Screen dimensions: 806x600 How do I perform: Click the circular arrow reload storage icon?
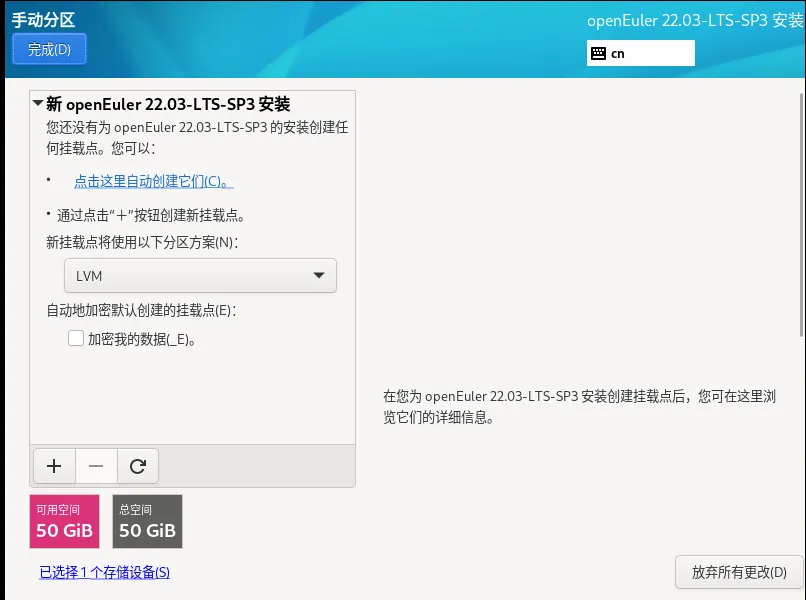138,466
